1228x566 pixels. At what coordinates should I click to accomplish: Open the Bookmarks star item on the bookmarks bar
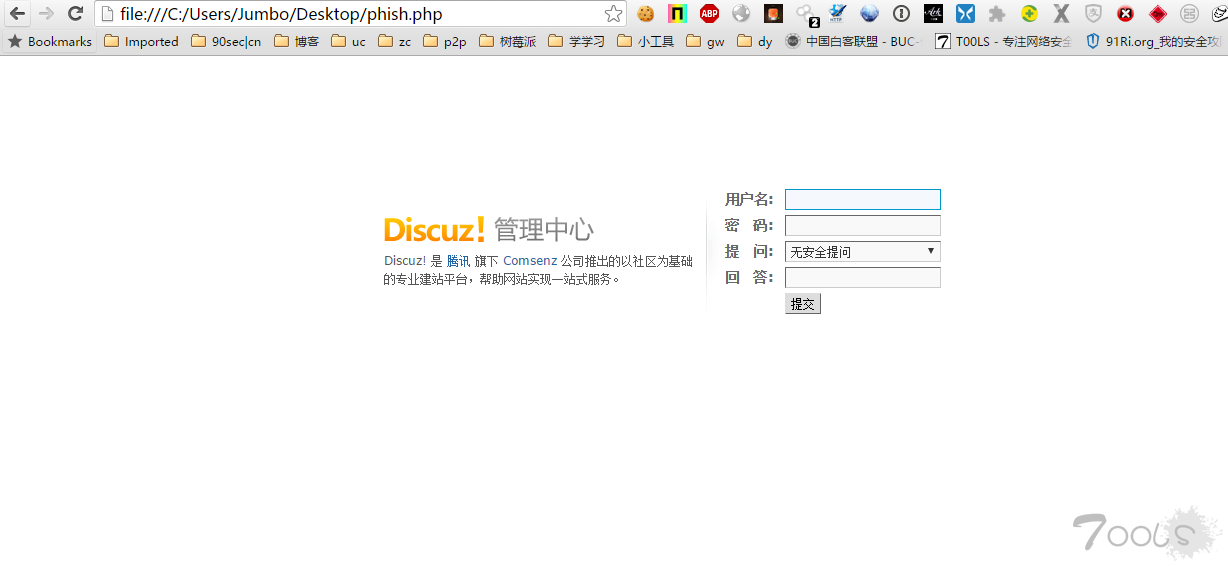click(x=50, y=42)
